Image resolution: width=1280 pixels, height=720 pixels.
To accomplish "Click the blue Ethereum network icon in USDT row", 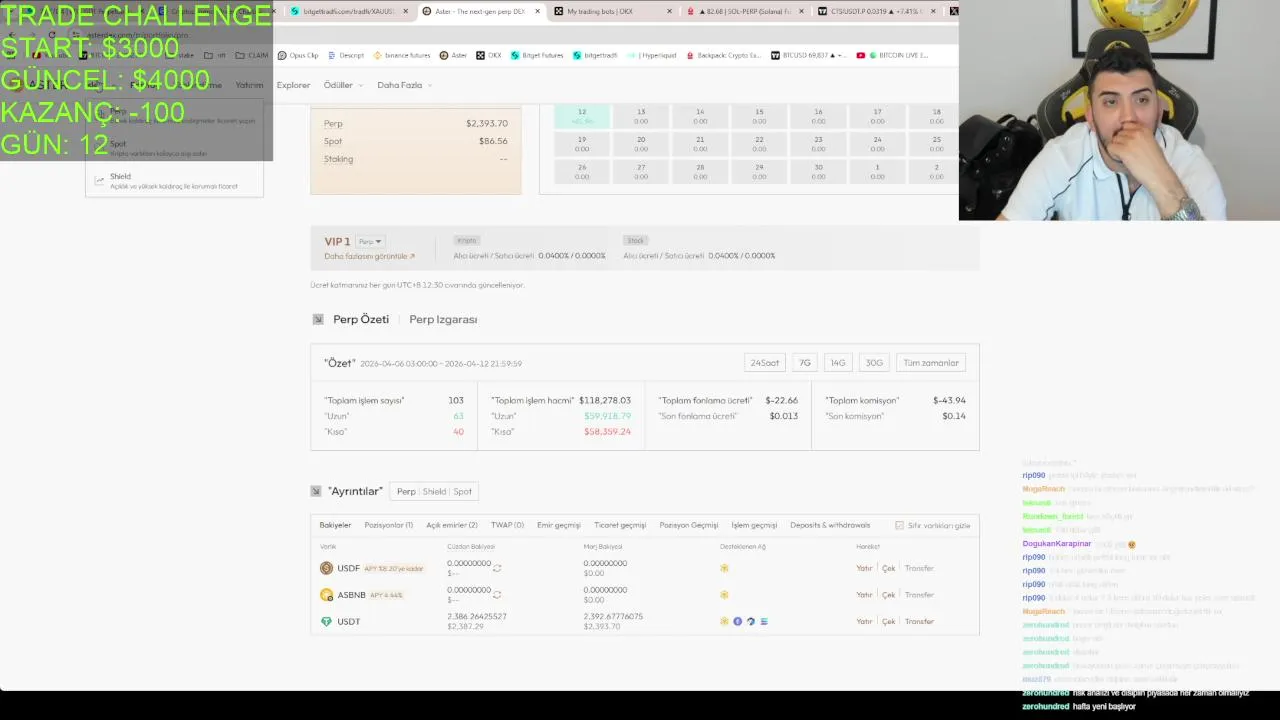I will pyautogui.click(x=737, y=621).
